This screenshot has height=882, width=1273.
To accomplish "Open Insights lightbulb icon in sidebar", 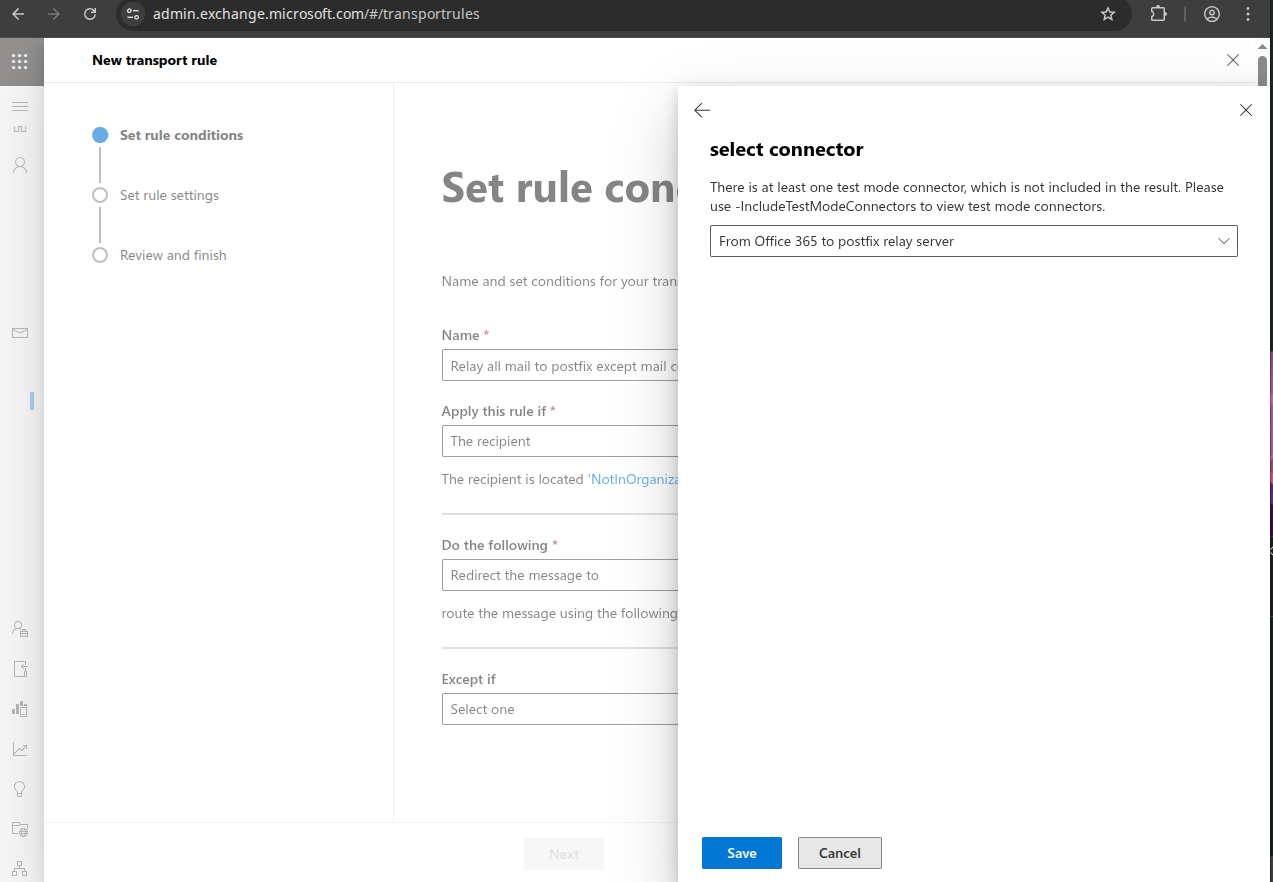I will pyautogui.click(x=20, y=789).
